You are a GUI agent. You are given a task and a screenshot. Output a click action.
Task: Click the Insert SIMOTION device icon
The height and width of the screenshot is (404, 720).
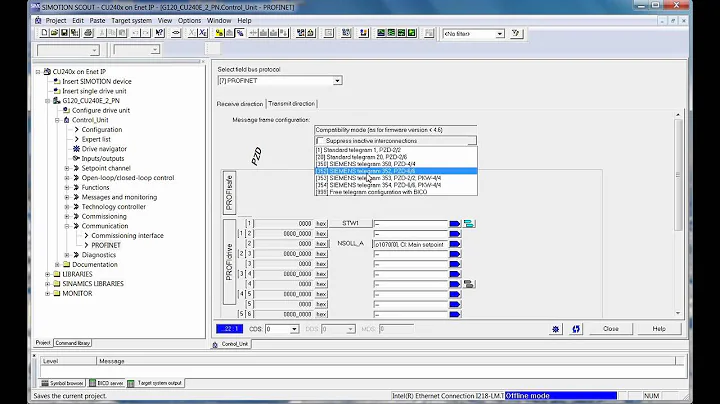click(x=57, y=81)
